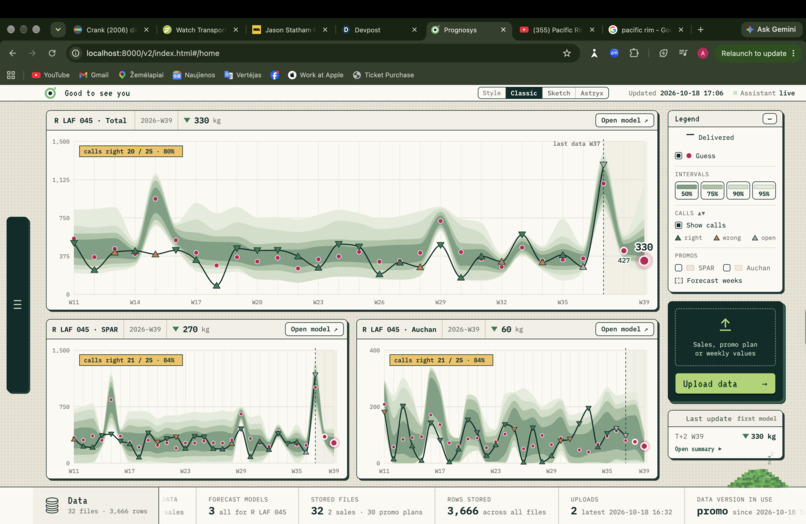Click the Ask Gemini button
This screenshot has width=806, height=524.
771,30
